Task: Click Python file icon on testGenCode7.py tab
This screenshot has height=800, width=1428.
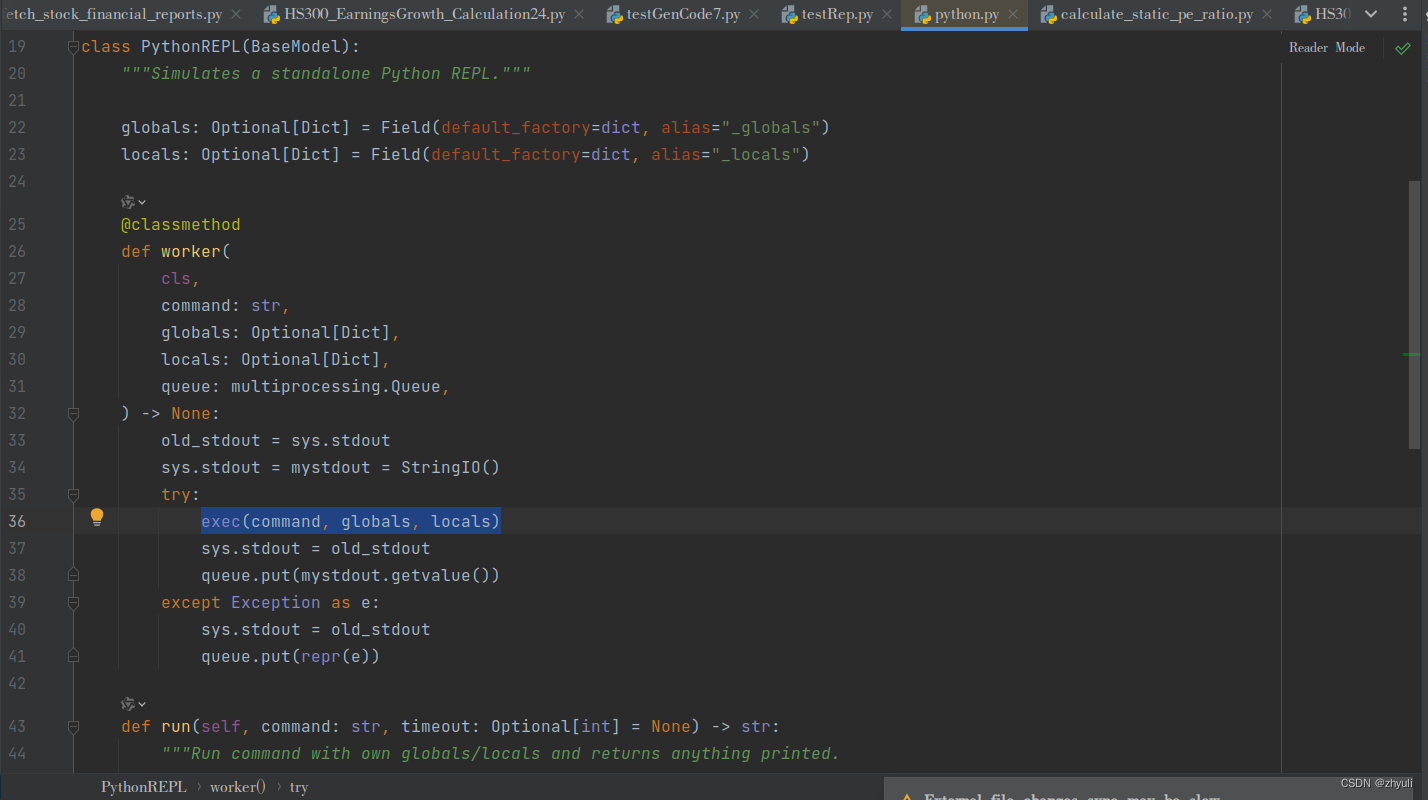Action: (x=615, y=15)
